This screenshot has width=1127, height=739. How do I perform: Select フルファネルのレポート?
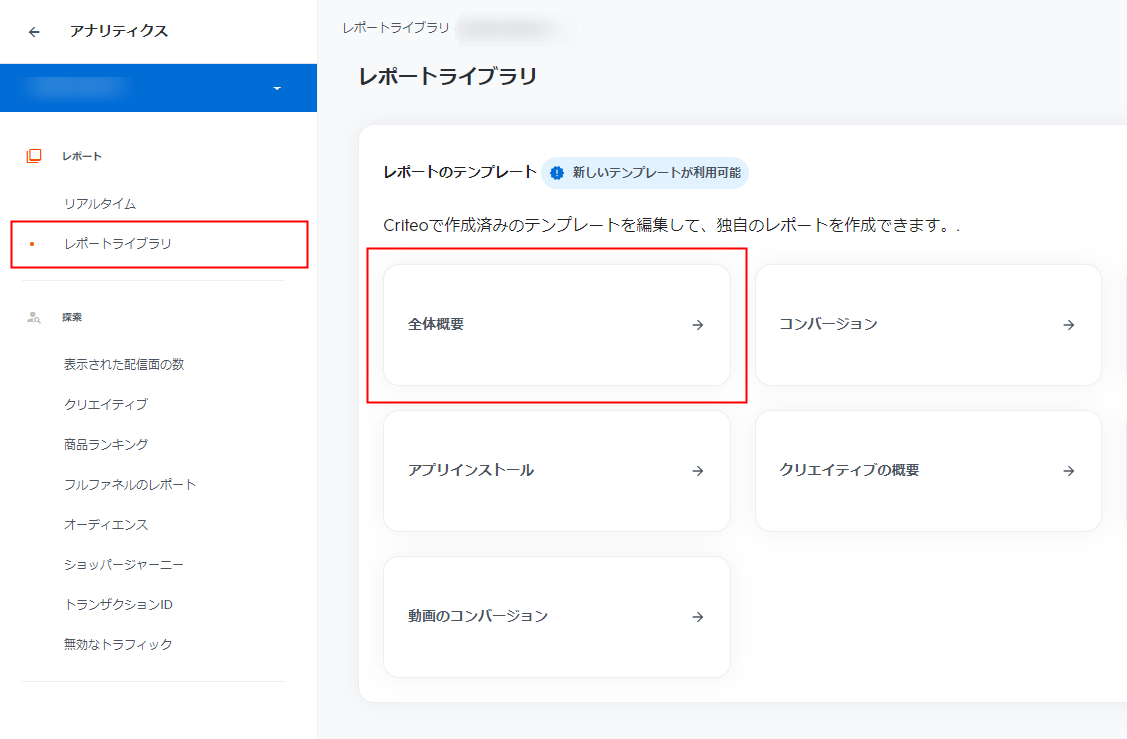(130, 485)
